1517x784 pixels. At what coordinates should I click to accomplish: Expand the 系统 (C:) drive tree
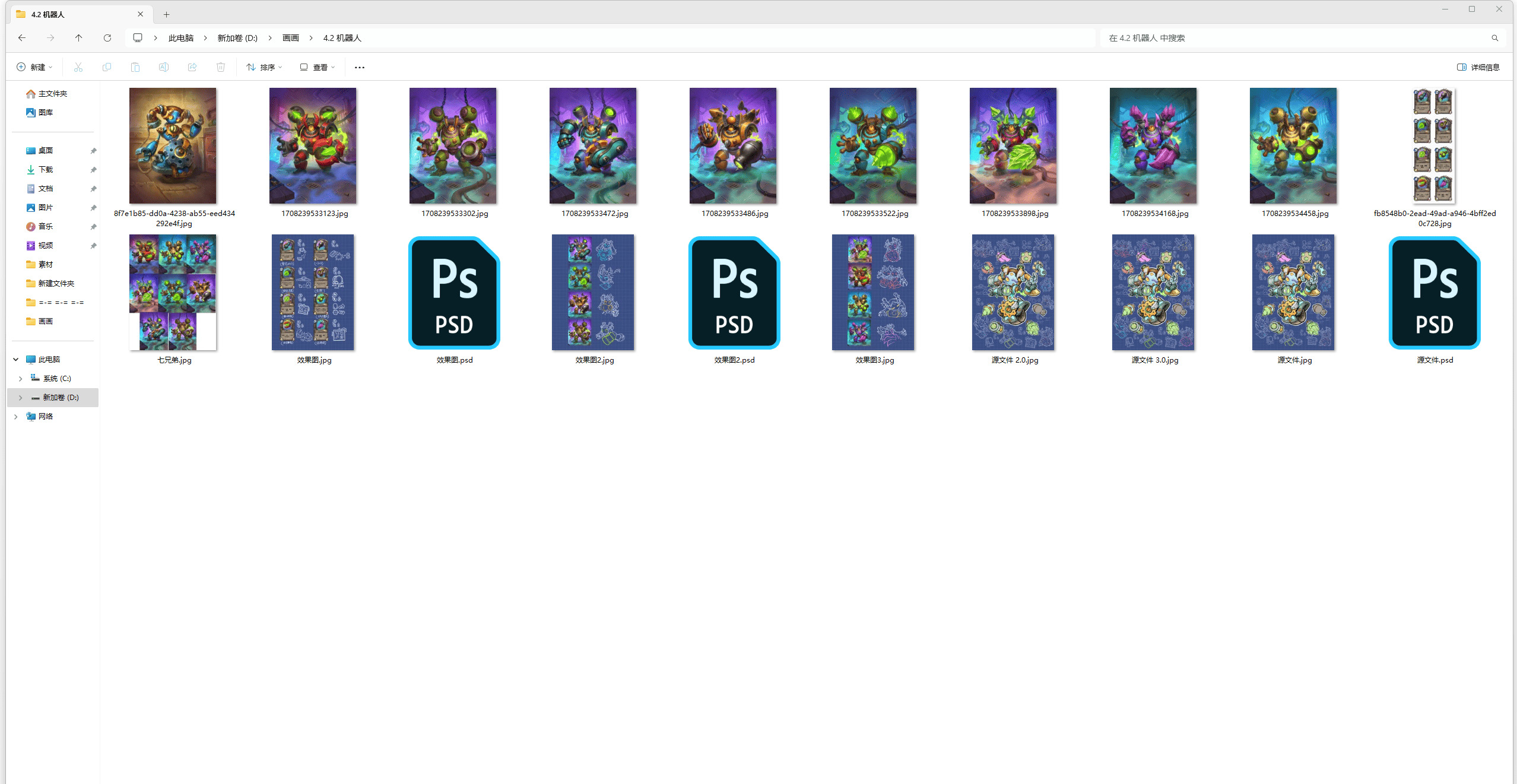tap(21, 379)
